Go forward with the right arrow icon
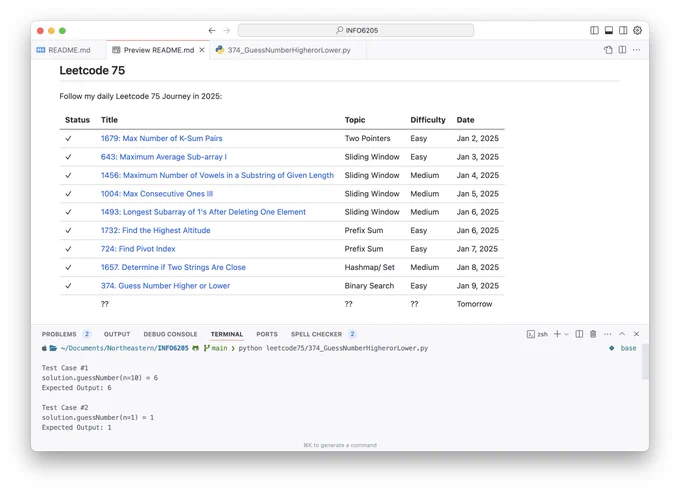The image size is (680, 492). coord(226,30)
